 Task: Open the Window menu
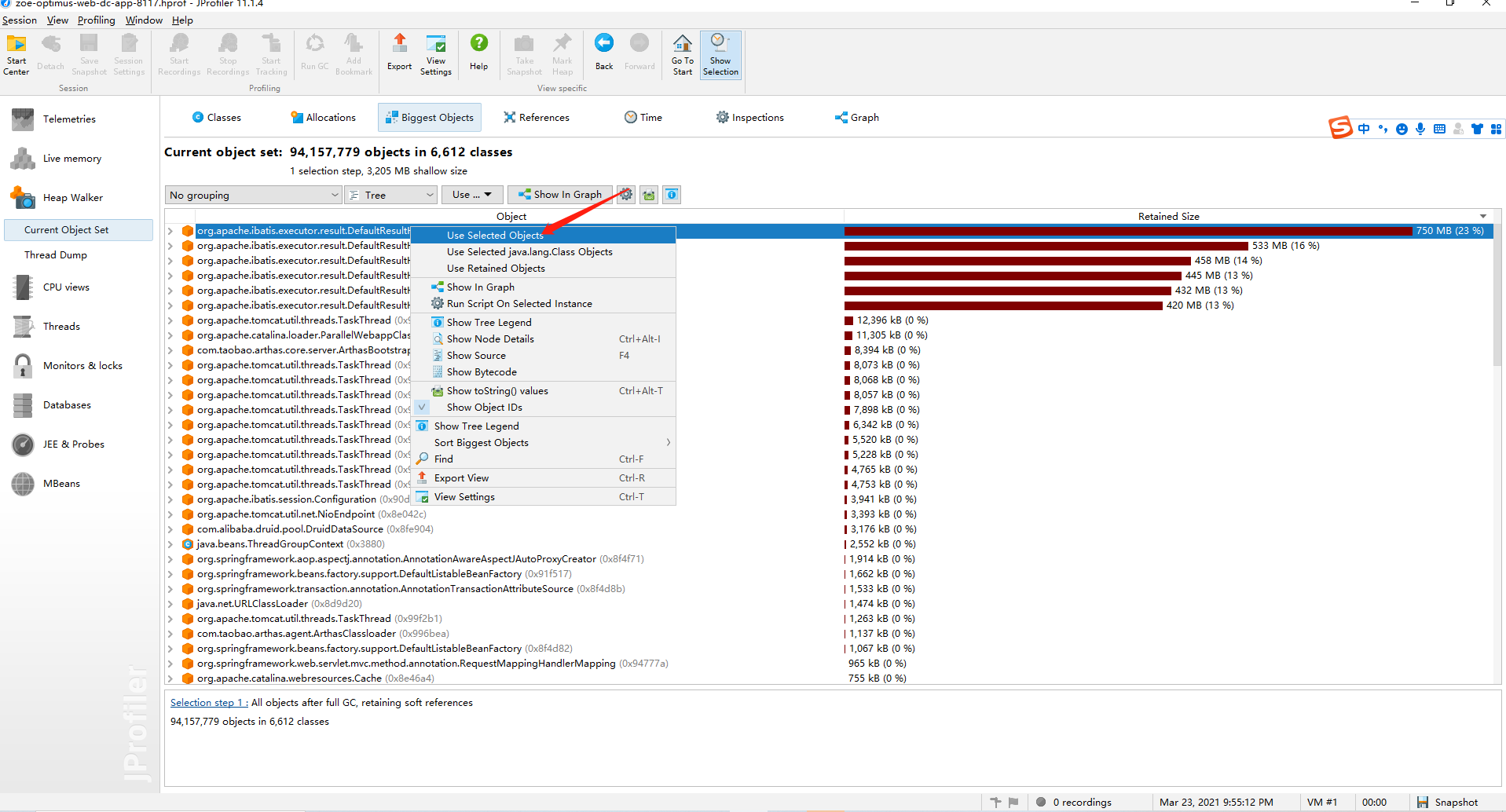pos(144,20)
